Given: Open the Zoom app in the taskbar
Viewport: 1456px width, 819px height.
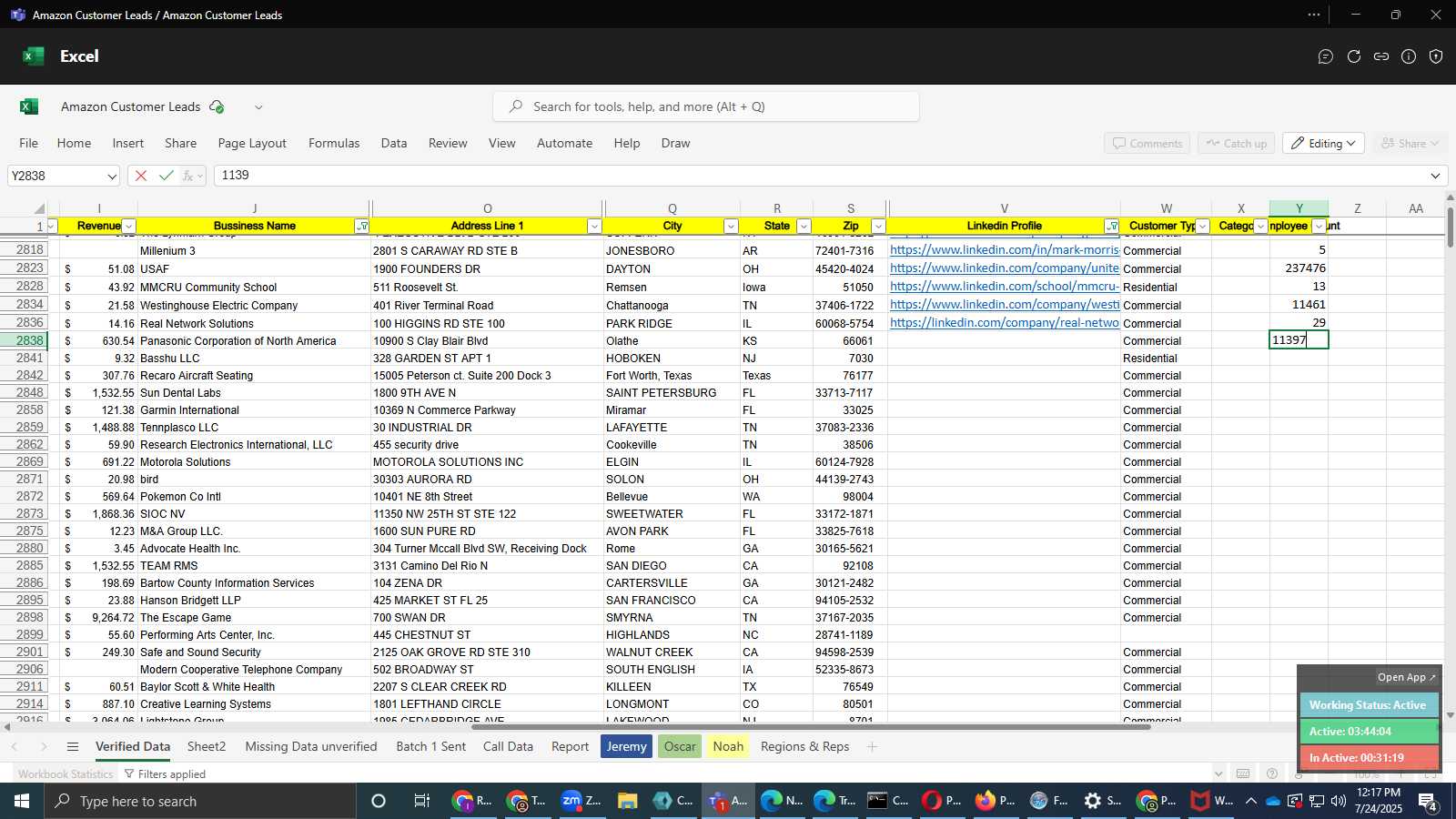Looking at the screenshot, I should [x=580, y=801].
